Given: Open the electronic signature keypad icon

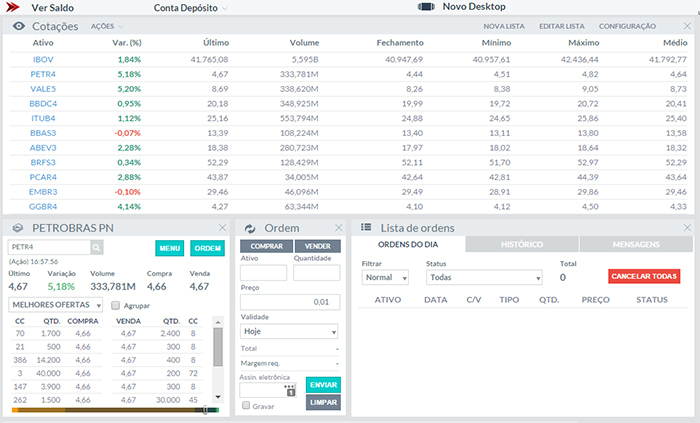Looking at the screenshot, I should (290, 390).
